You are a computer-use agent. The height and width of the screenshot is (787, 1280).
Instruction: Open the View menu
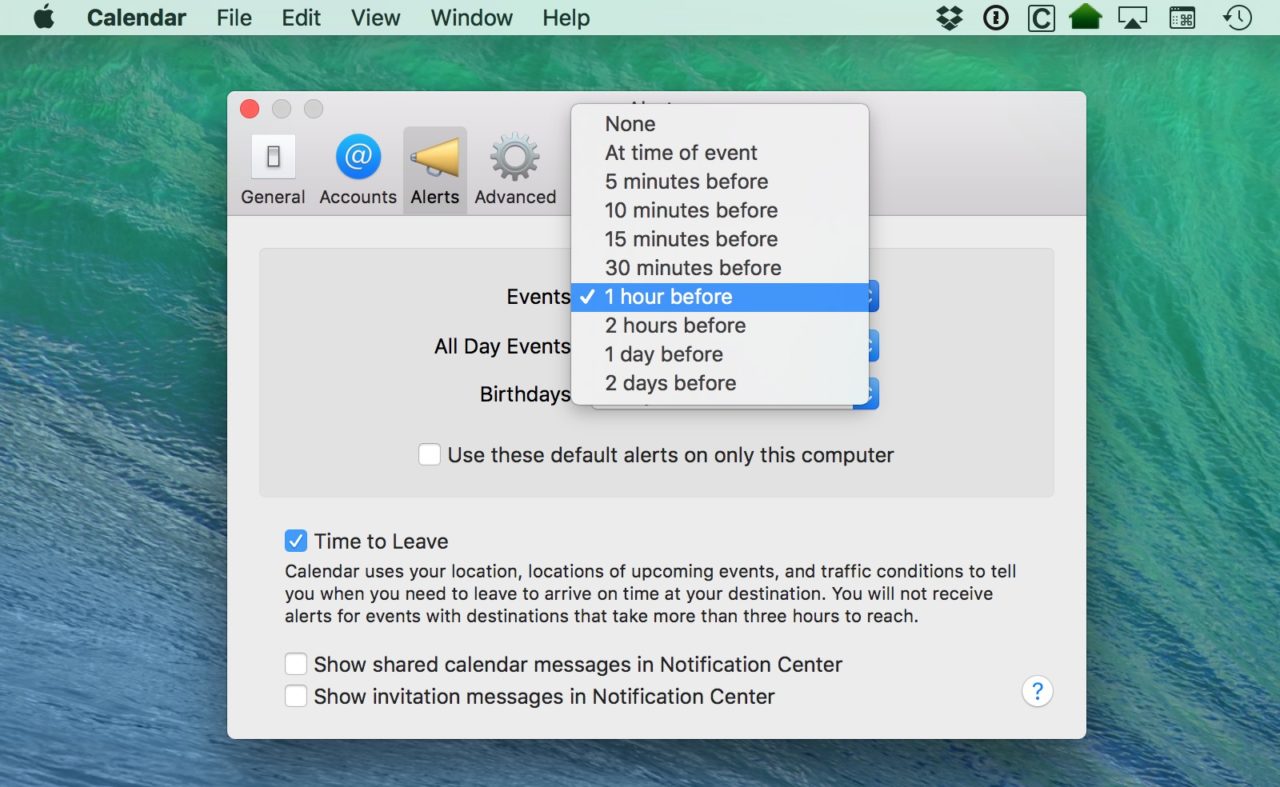(x=376, y=18)
